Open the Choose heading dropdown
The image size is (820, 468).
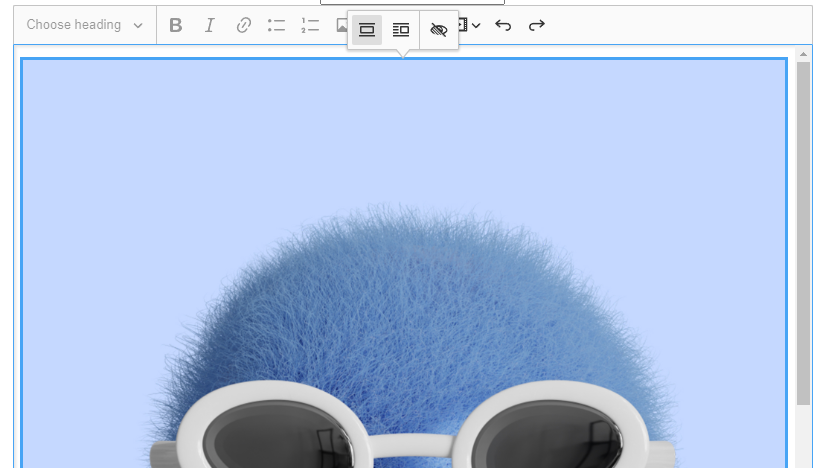point(85,25)
